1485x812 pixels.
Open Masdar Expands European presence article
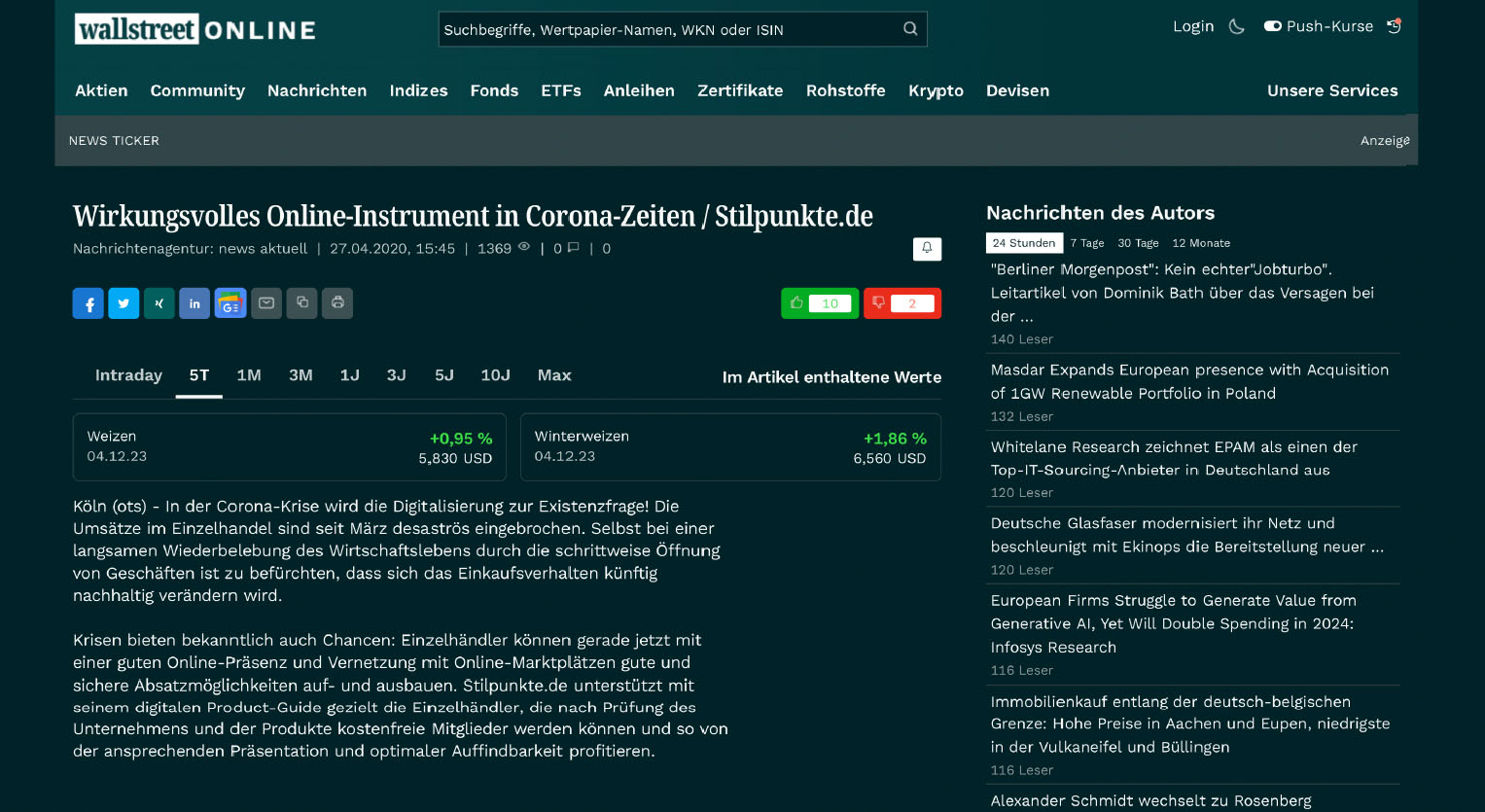tap(1189, 381)
